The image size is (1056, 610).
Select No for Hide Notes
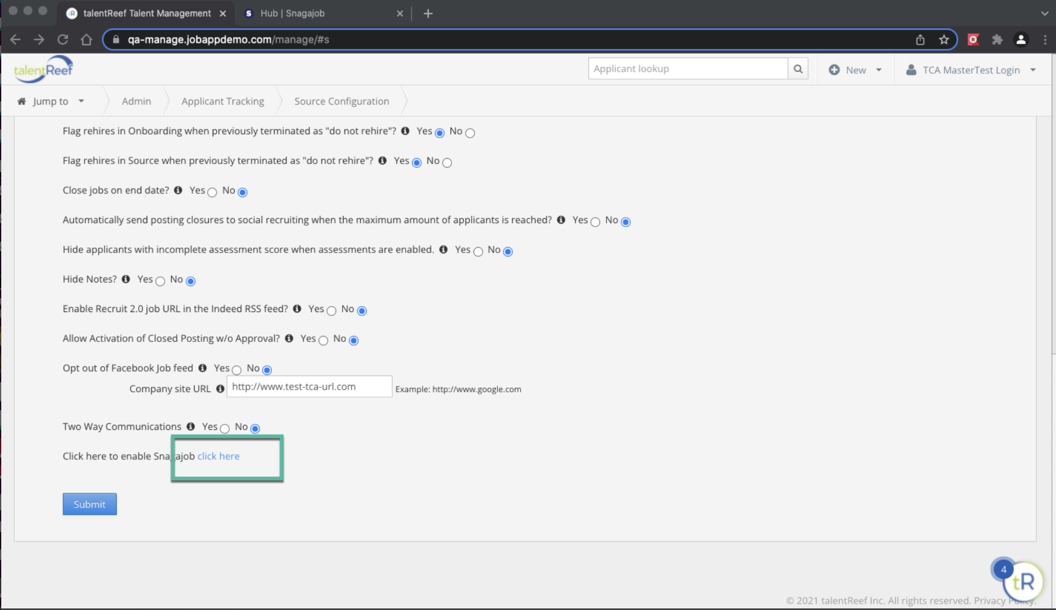(190, 281)
